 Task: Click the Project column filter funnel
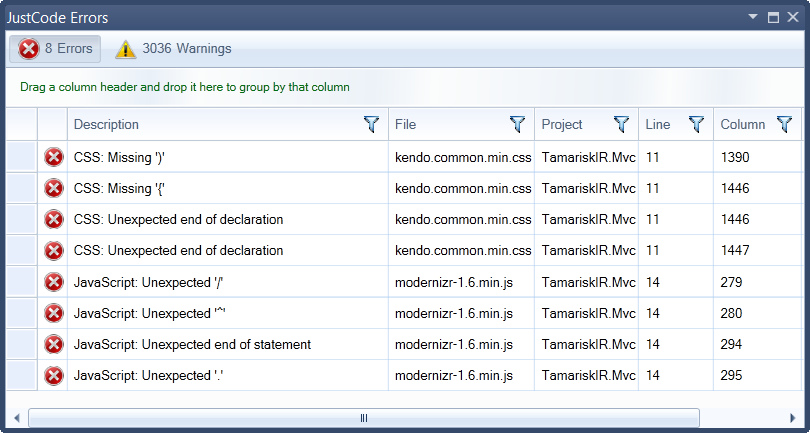click(621, 124)
